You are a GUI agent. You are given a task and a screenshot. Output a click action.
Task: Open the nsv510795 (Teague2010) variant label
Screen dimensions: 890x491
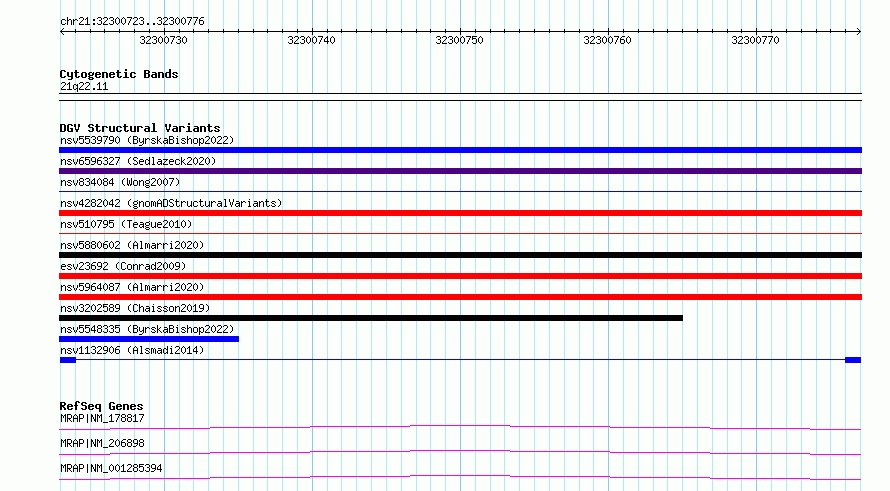click(x=126, y=224)
